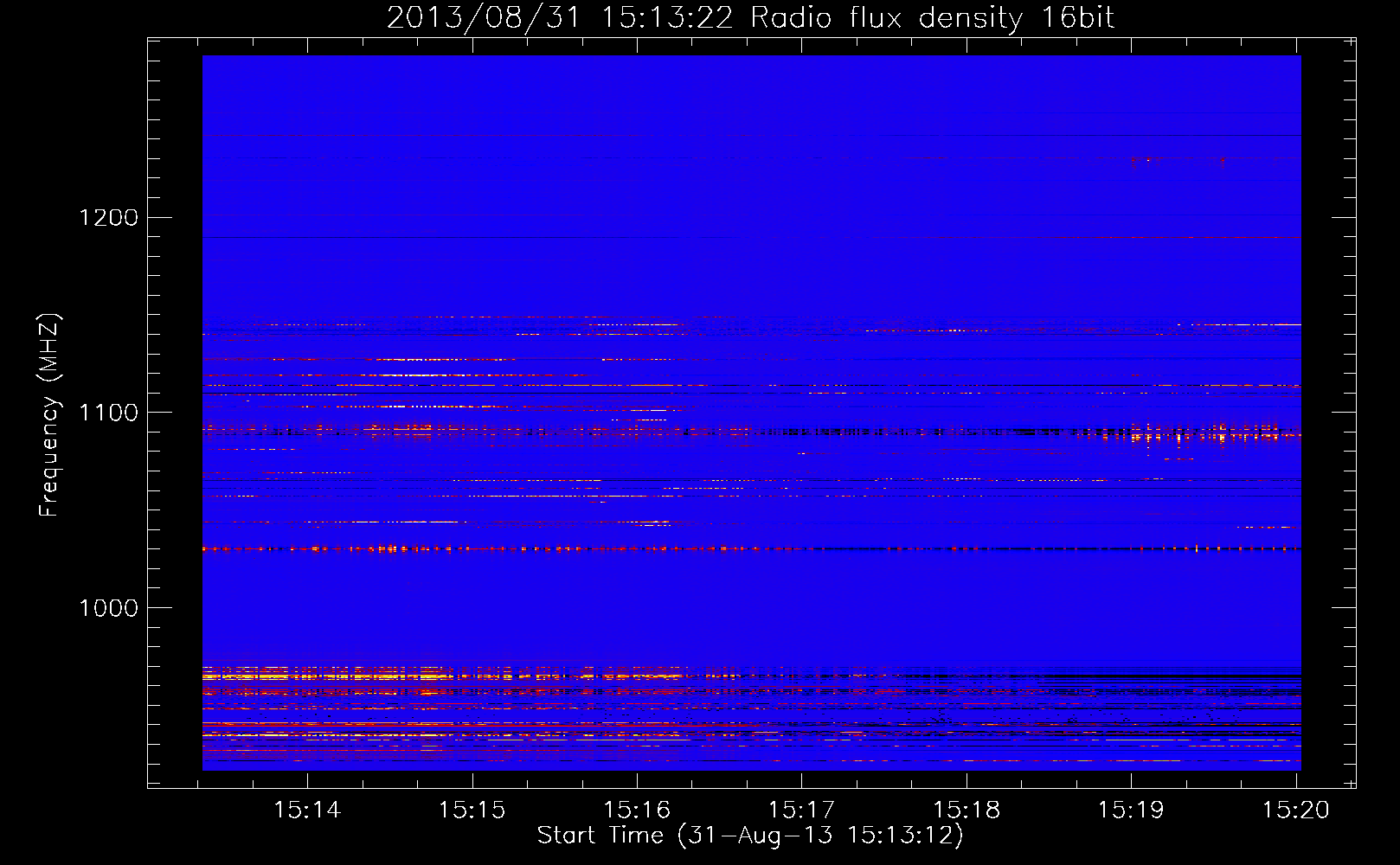Click the 15:17 time tick label

[801, 811]
